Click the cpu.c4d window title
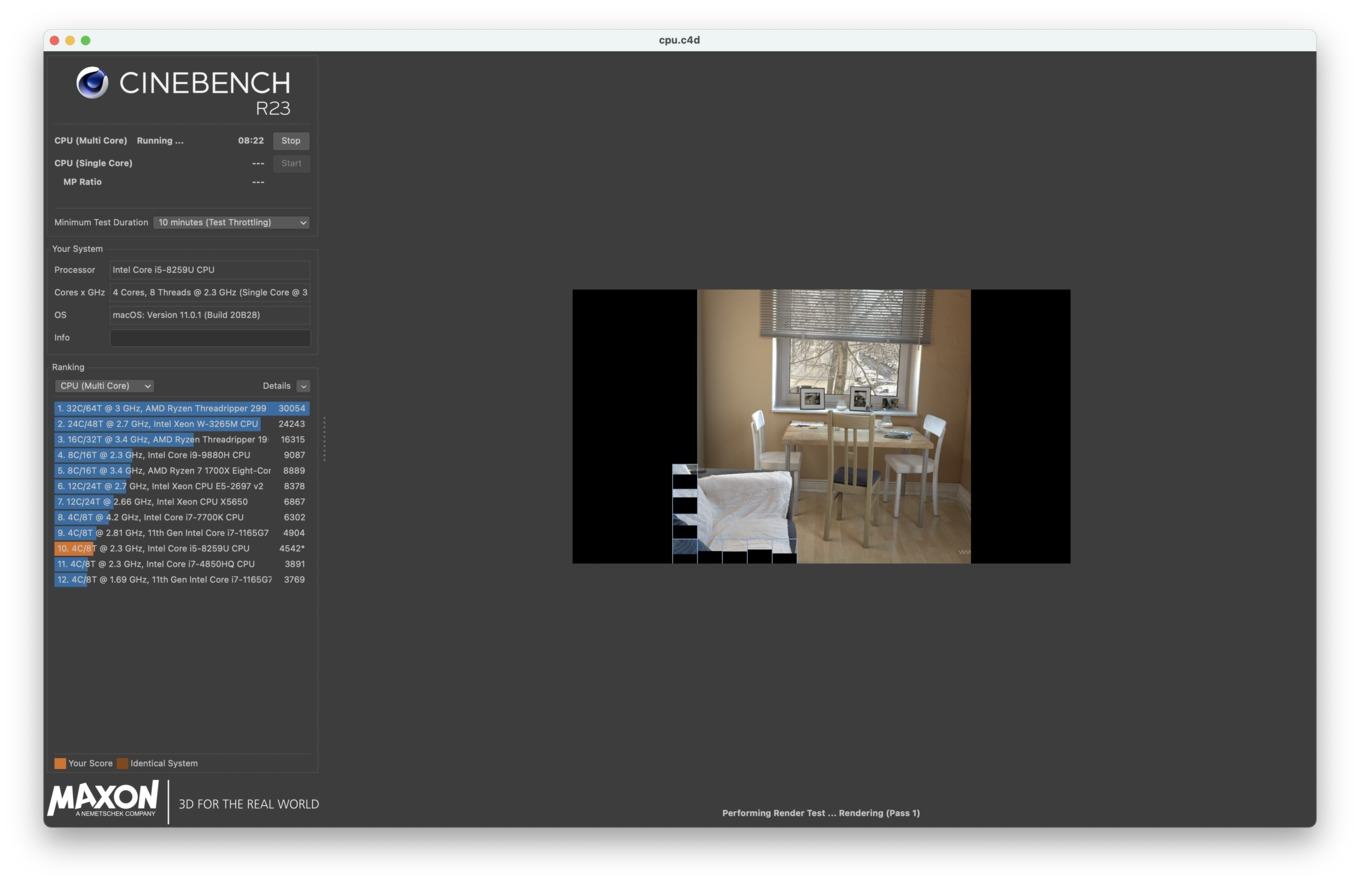Screen dimensions: 1360x885 (679, 40)
